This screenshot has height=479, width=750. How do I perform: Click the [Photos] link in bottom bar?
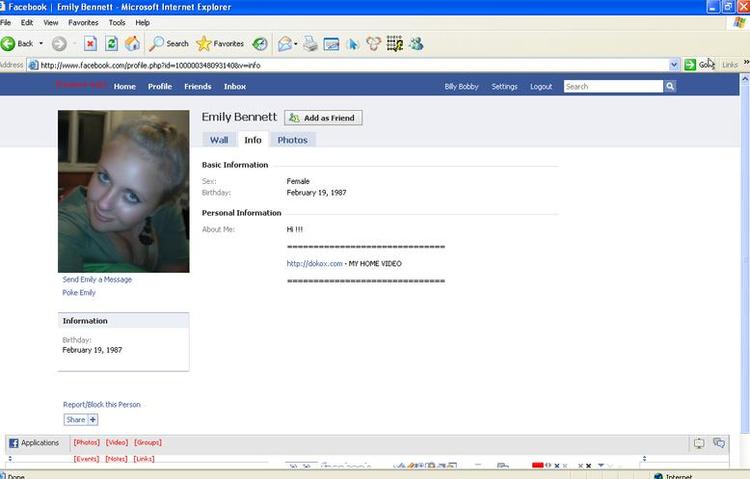87,443
